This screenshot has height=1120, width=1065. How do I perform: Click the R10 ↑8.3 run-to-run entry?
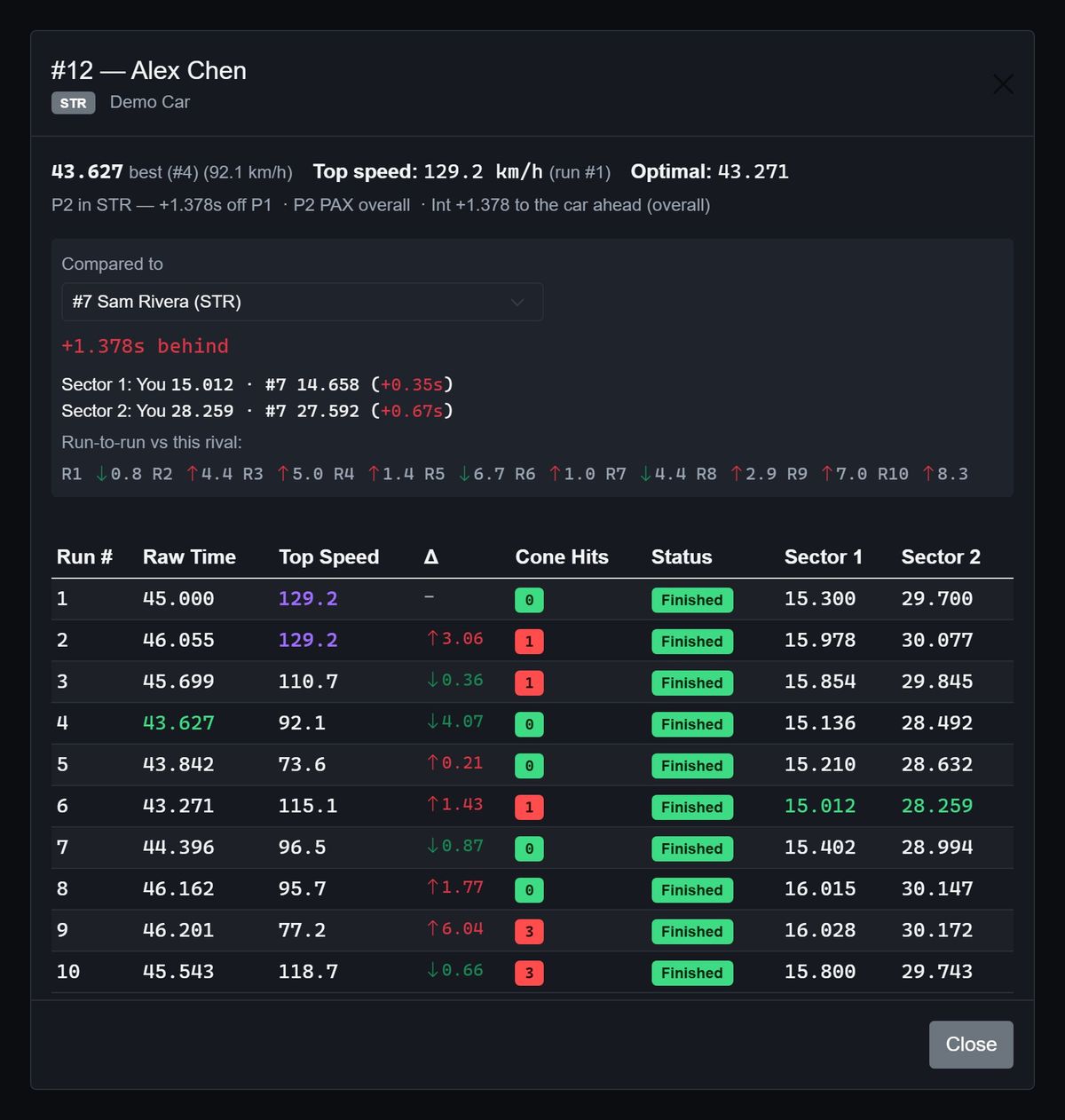tap(923, 474)
